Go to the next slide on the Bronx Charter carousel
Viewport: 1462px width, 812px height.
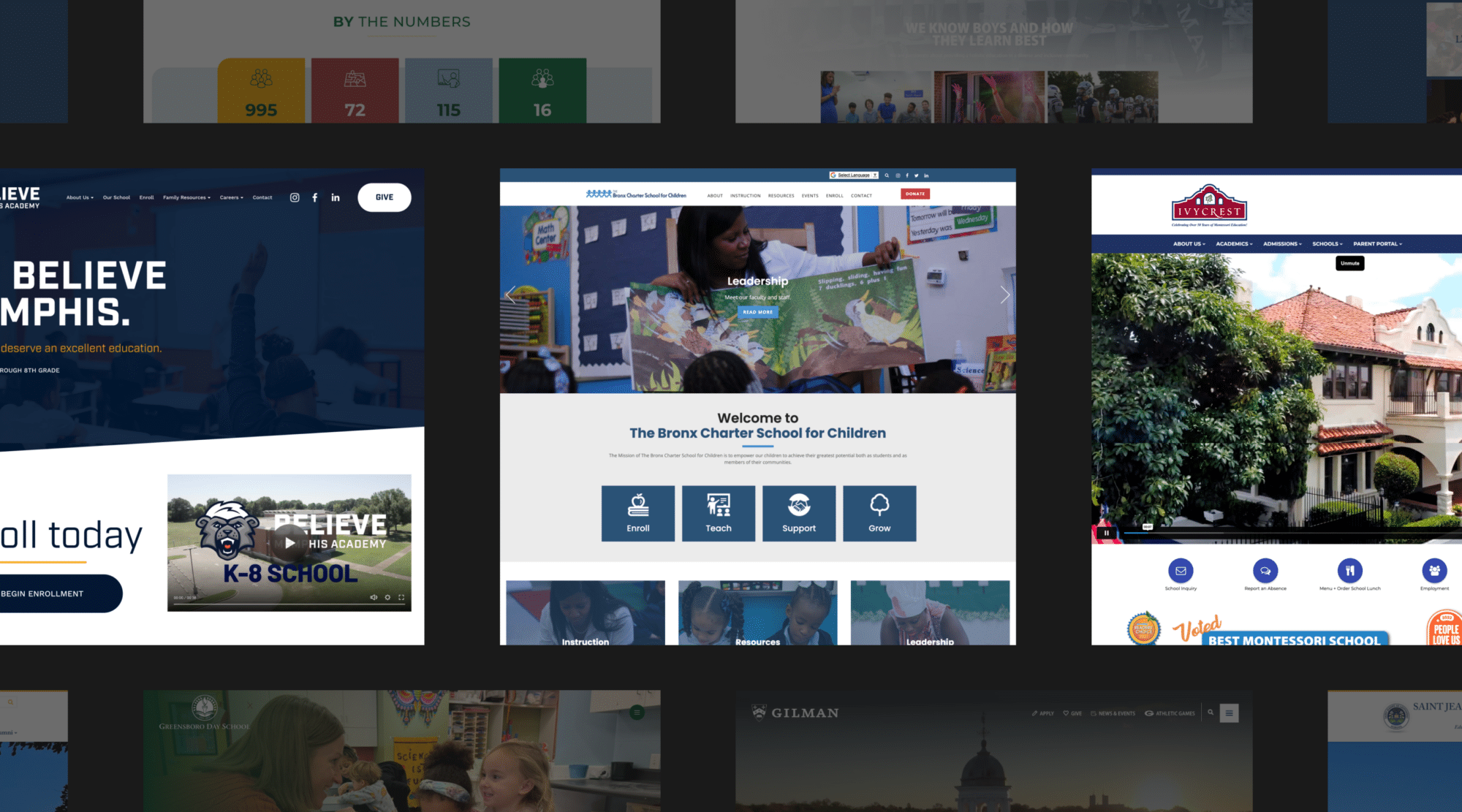point(1005,295)
